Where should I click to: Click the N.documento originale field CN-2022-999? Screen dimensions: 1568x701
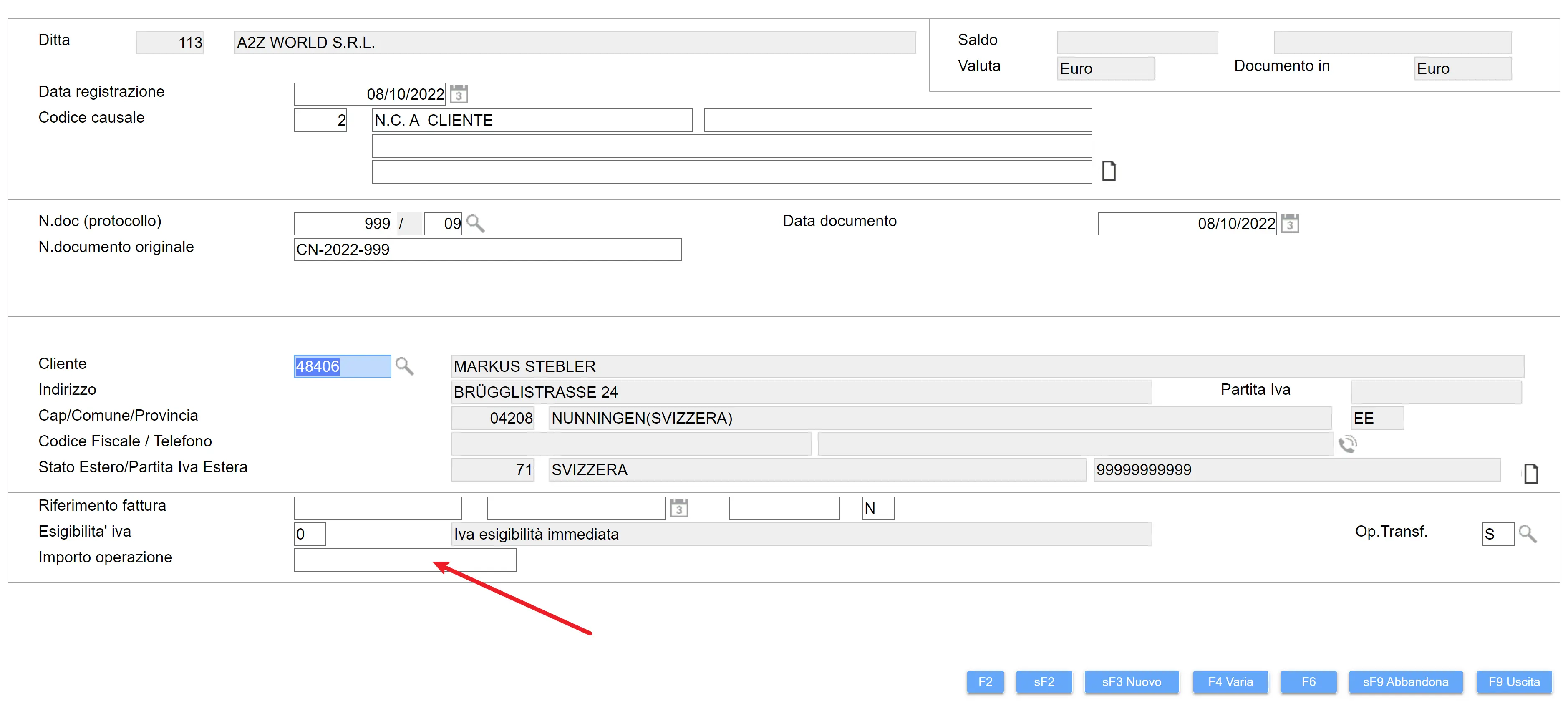(x=487, y=250)
